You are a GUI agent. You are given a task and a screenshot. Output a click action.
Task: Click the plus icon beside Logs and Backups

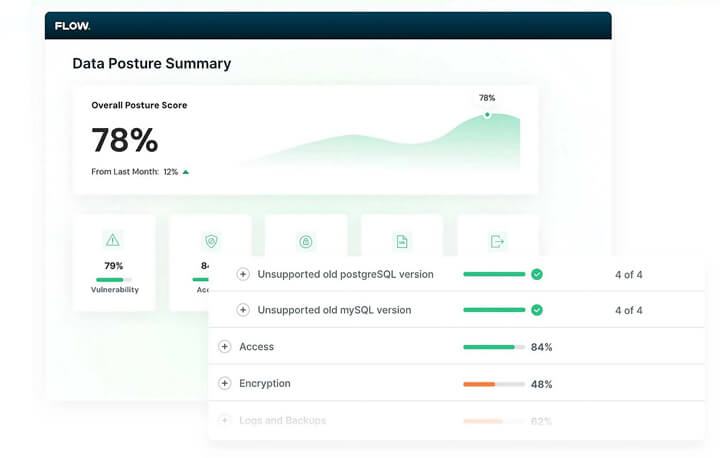coord(224,421)
